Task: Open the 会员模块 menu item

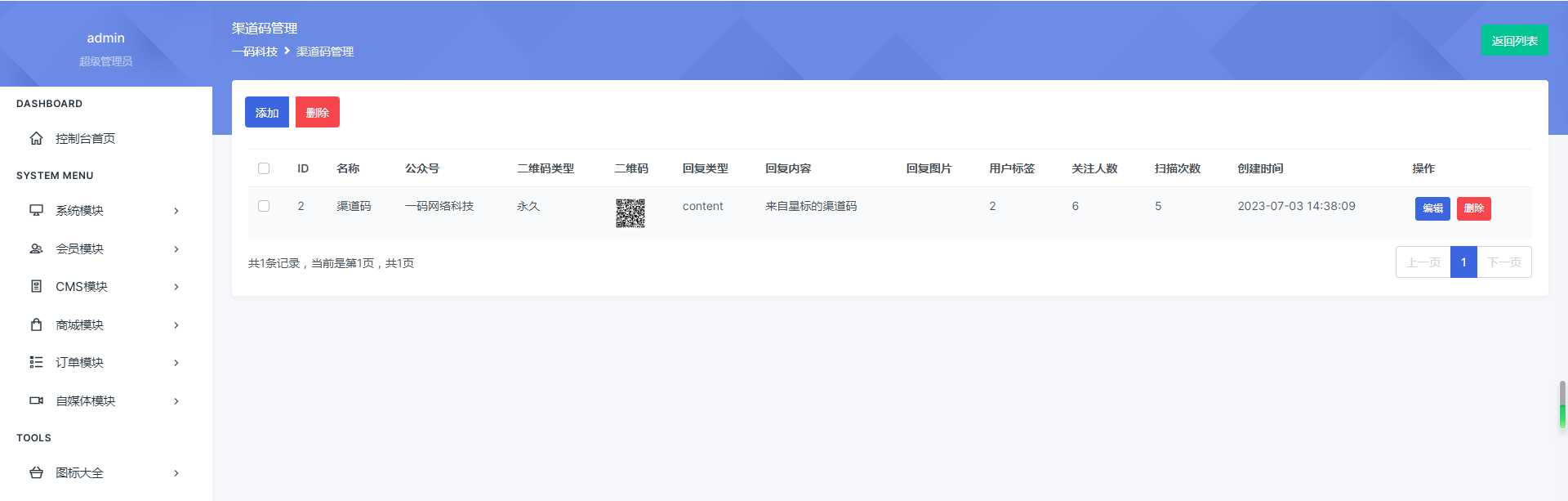Action: (x=106, y=248)
